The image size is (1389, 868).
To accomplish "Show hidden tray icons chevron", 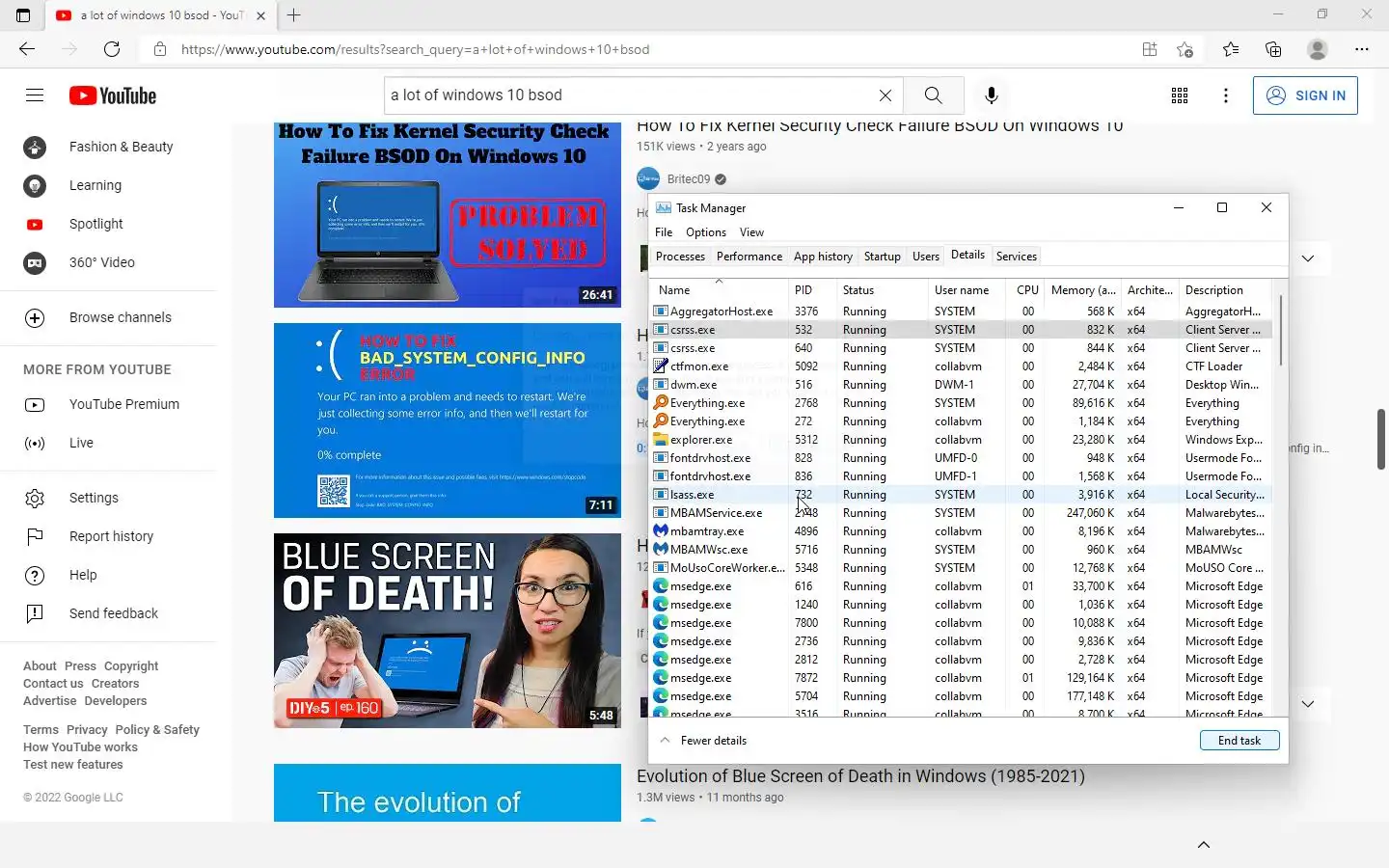I will (1204, 845).
